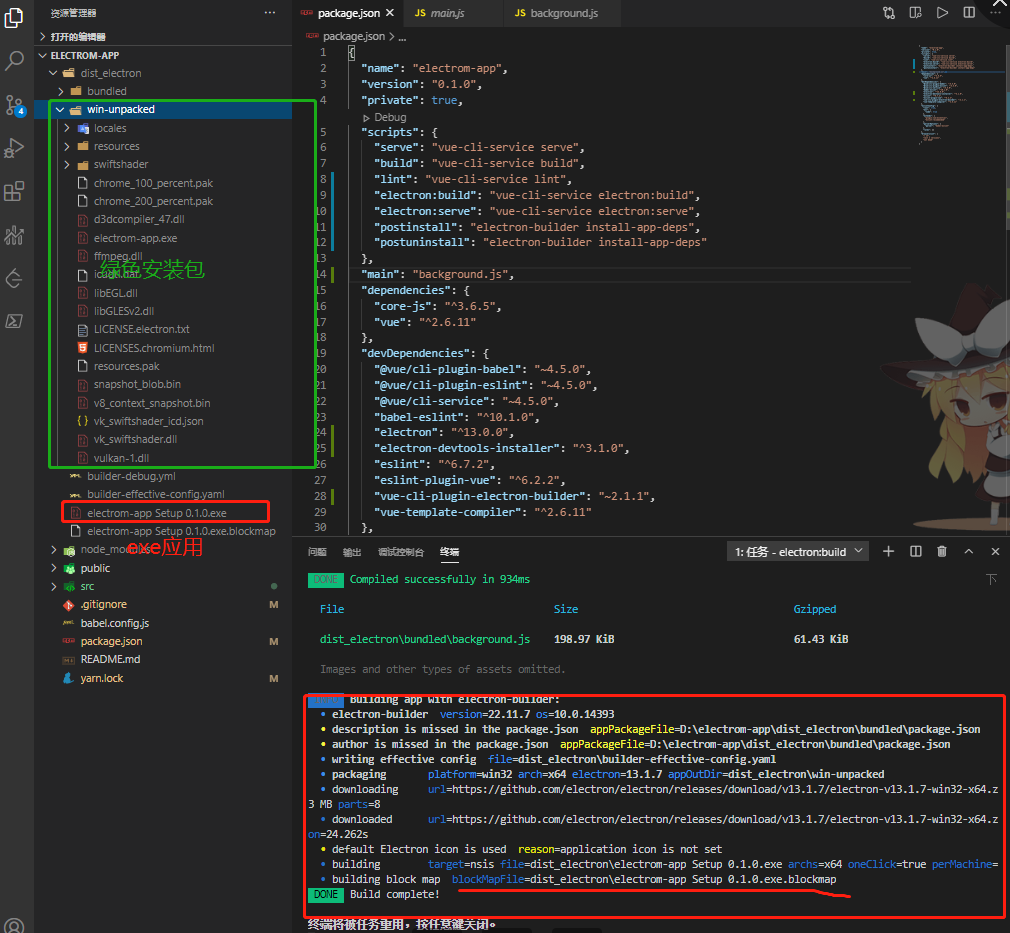
Task: Select electrom-app Setup 0.1.0.exe file
Action: tap(164, 513)
